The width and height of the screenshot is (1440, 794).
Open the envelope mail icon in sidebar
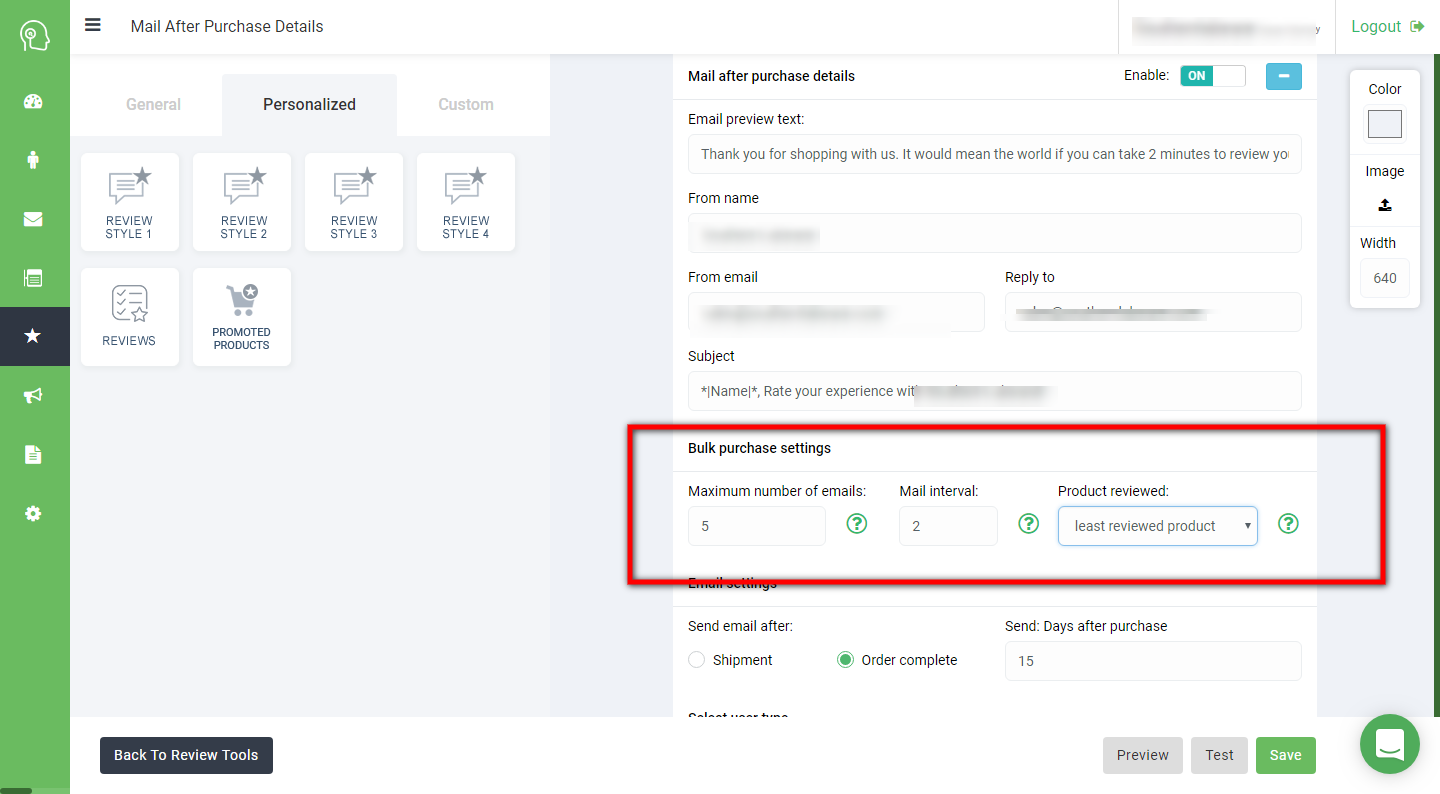coord(33,219)
